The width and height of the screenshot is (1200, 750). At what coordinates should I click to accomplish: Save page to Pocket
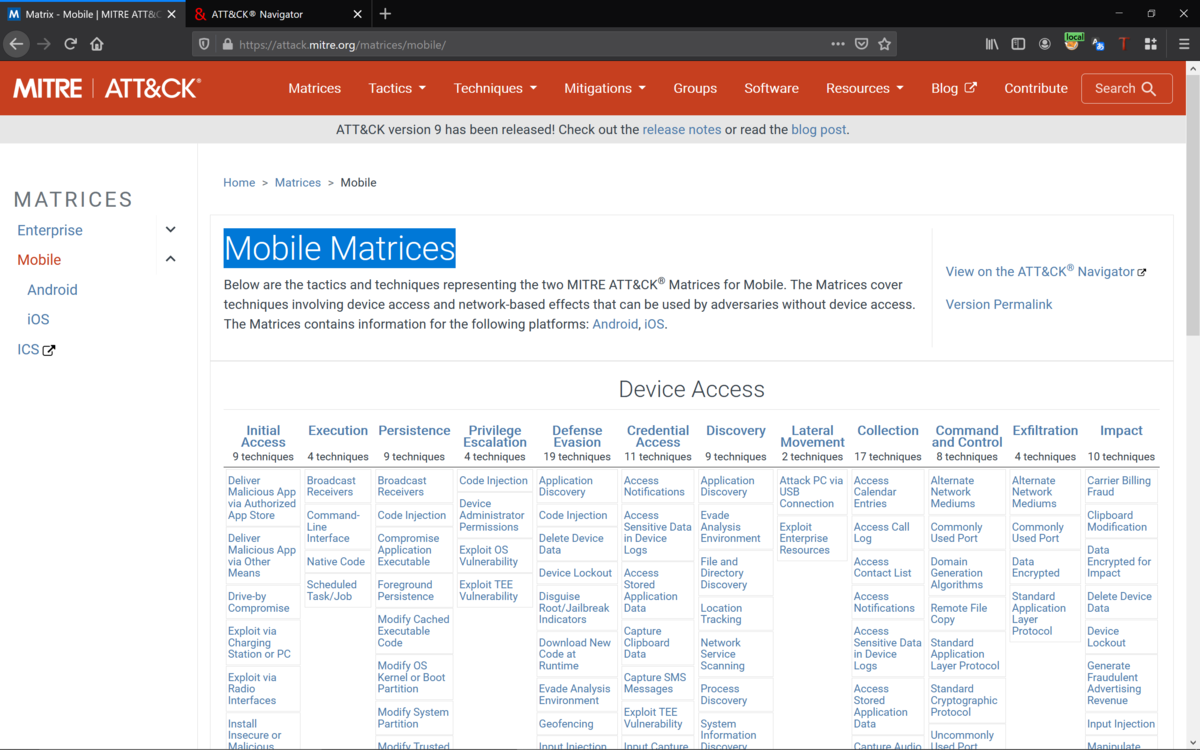[x=862, y=44]
